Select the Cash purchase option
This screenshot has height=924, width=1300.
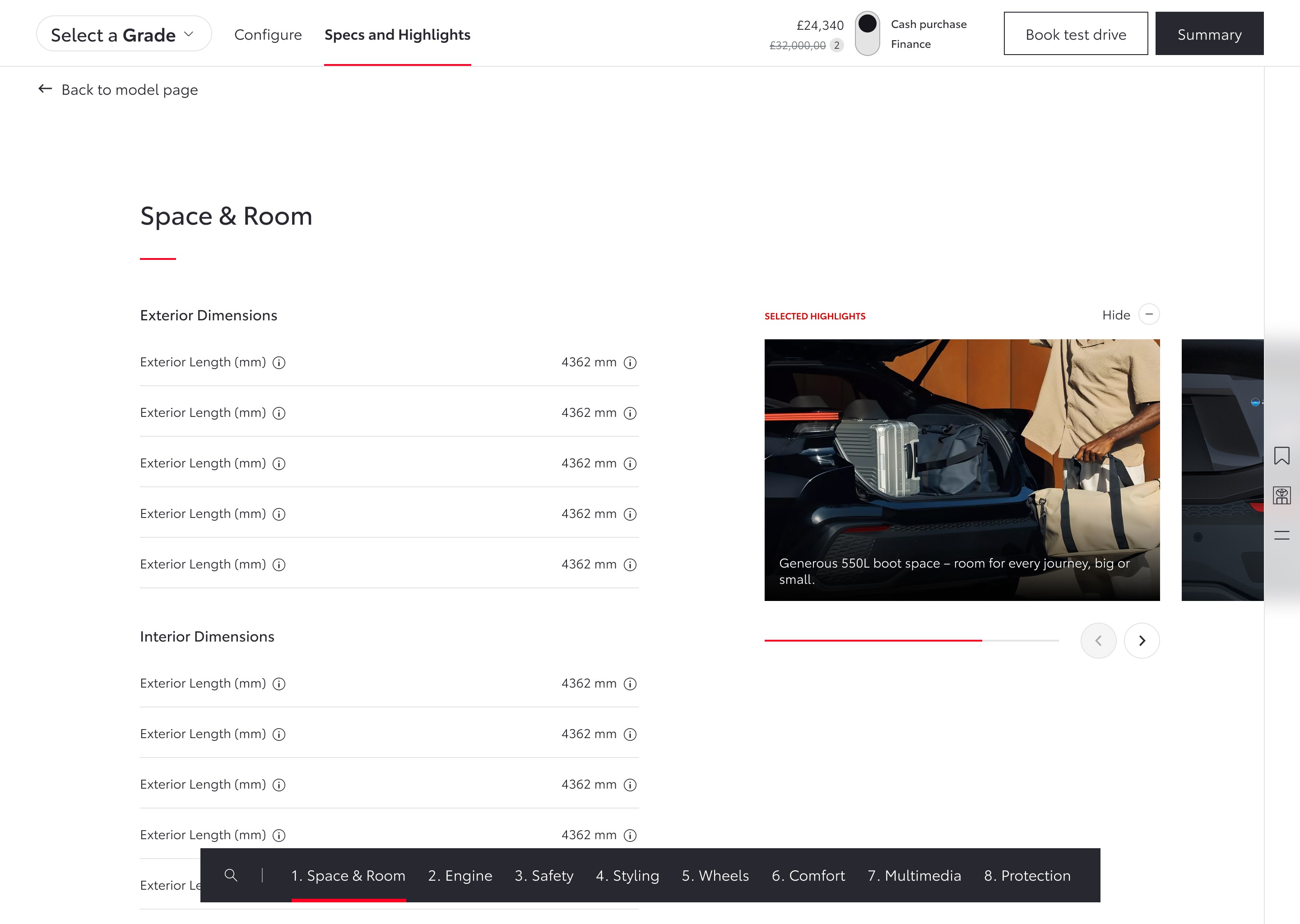929,24
